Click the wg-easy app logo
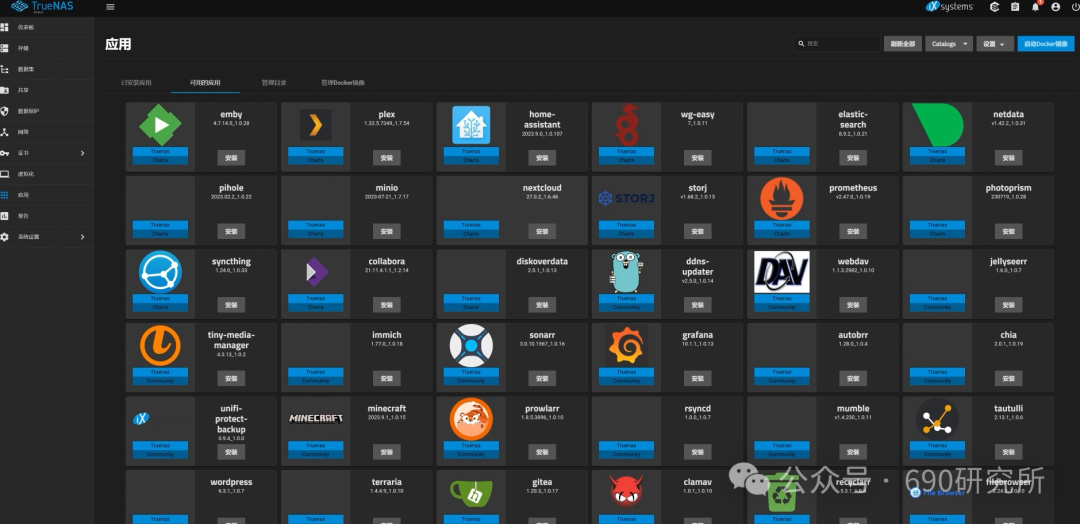 click(x=626, y=125)
